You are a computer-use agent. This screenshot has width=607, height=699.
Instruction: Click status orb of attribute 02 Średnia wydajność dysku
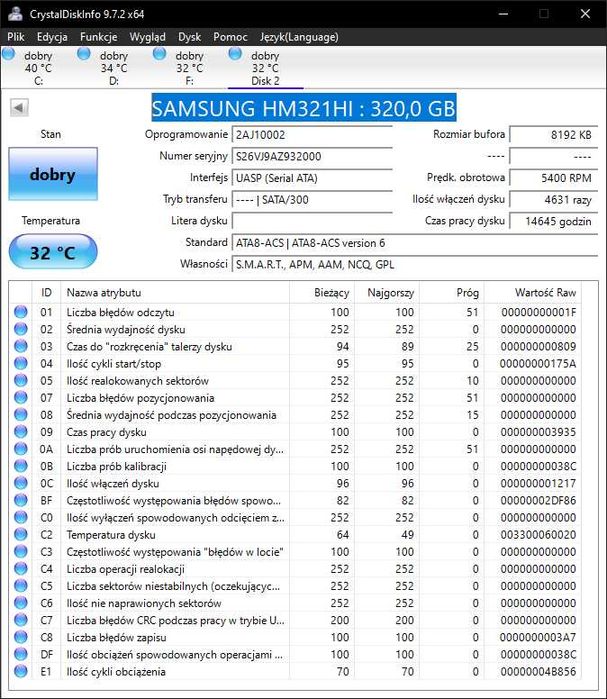(21, 329)
